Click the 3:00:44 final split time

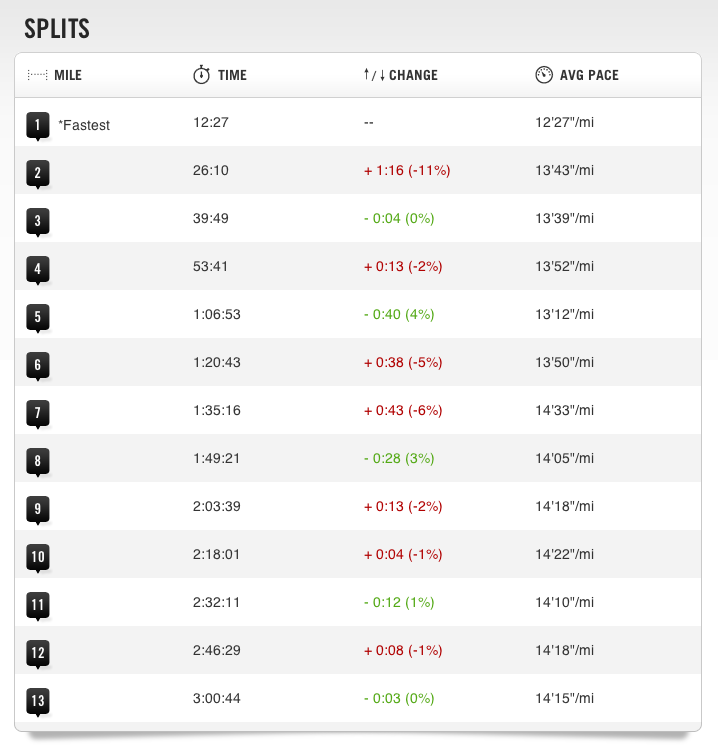pyautogui.click(x=216, y=698)
